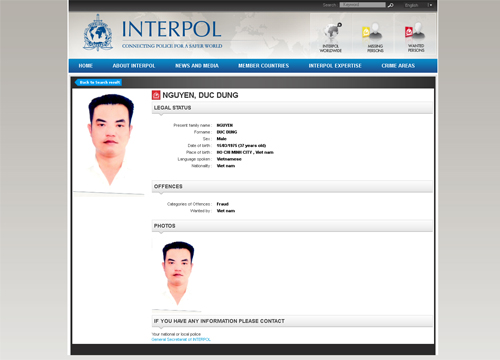
Task: Click the Wanted by Viet nam value
Action: [226, 211]
